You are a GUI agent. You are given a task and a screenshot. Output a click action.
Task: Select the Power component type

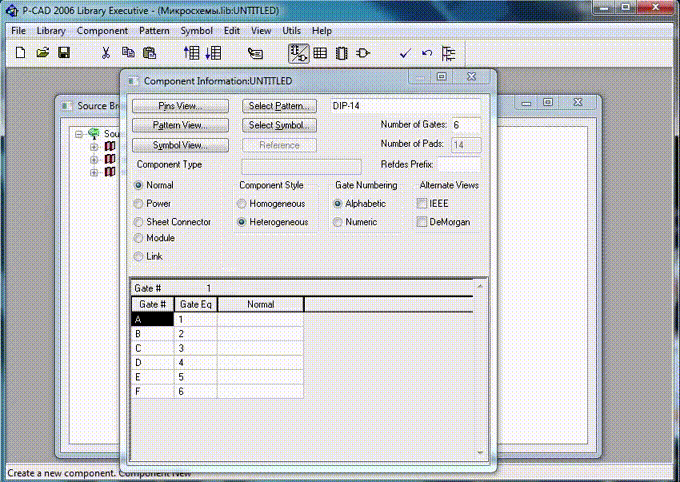pyautogui.click(x=138, y=203)
